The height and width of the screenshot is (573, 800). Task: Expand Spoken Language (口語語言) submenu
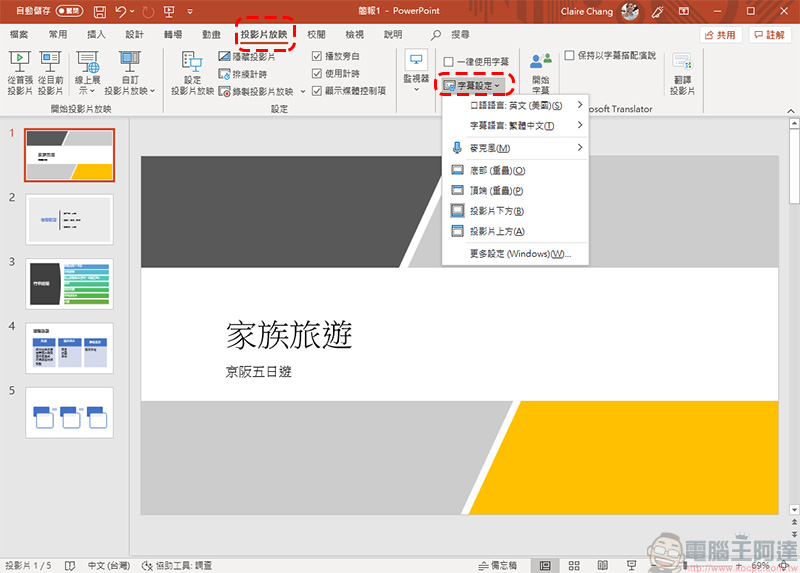[515, 105]
